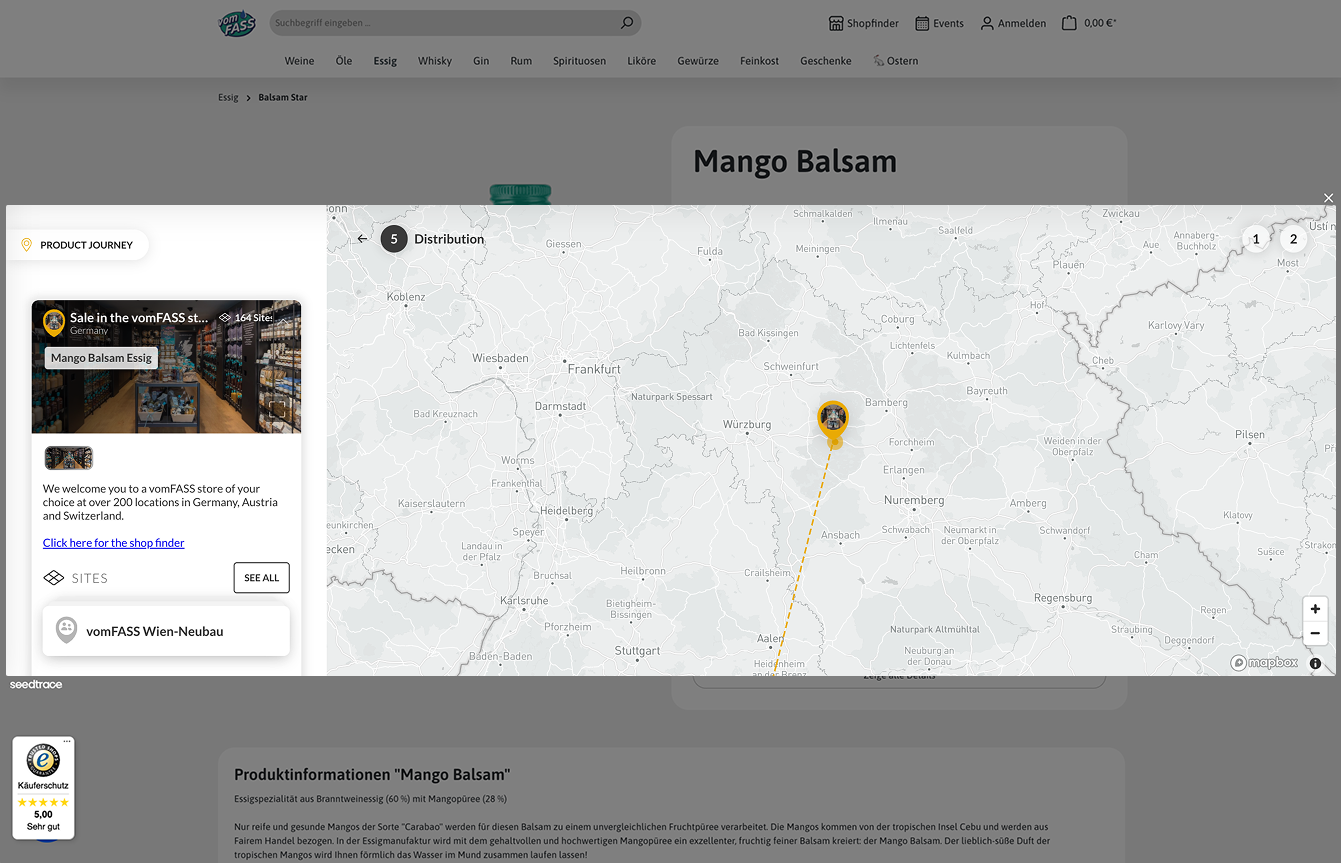Click the Mapbox logo

click(x=1264, y=663)
